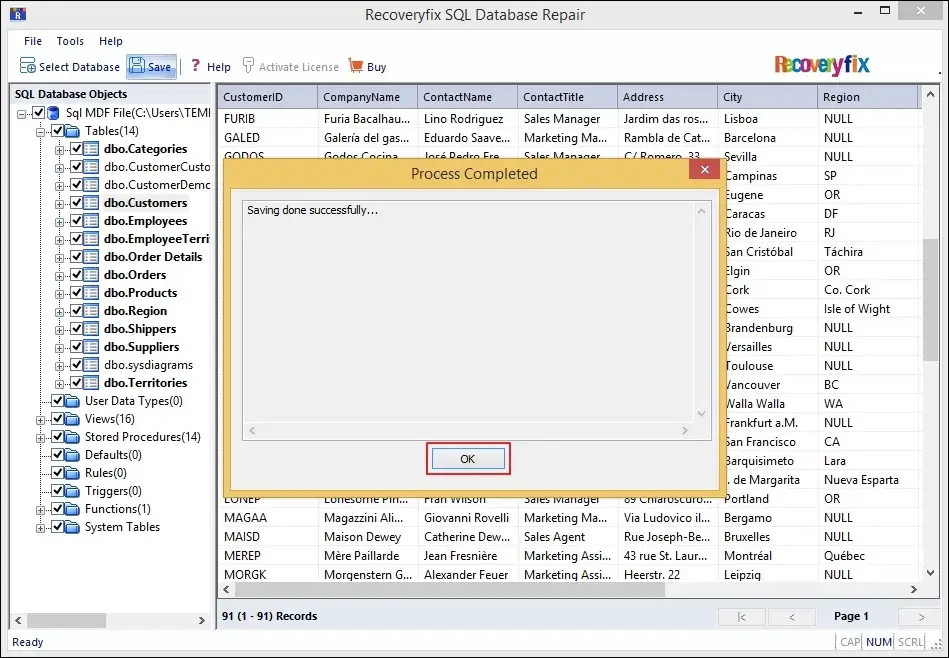Click the dbo.Suppliers table icon

click(91, 347)
